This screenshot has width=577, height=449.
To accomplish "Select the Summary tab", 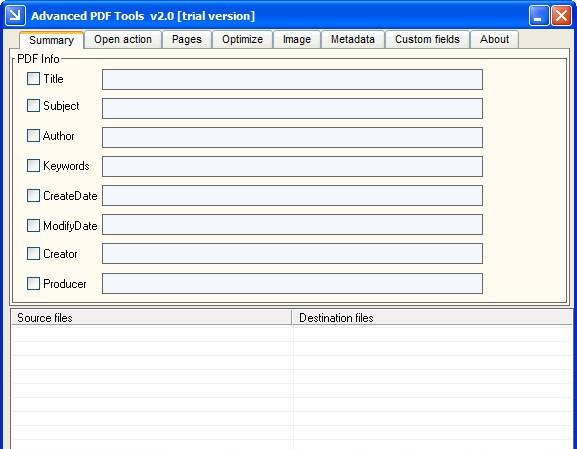I will (52, 40).
